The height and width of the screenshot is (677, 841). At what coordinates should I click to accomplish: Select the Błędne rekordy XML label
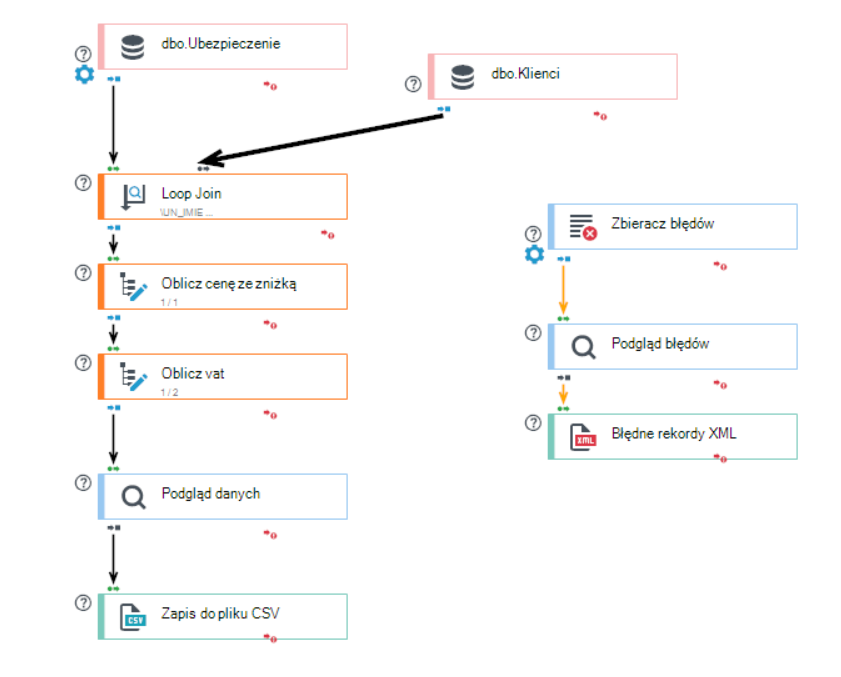674,433
